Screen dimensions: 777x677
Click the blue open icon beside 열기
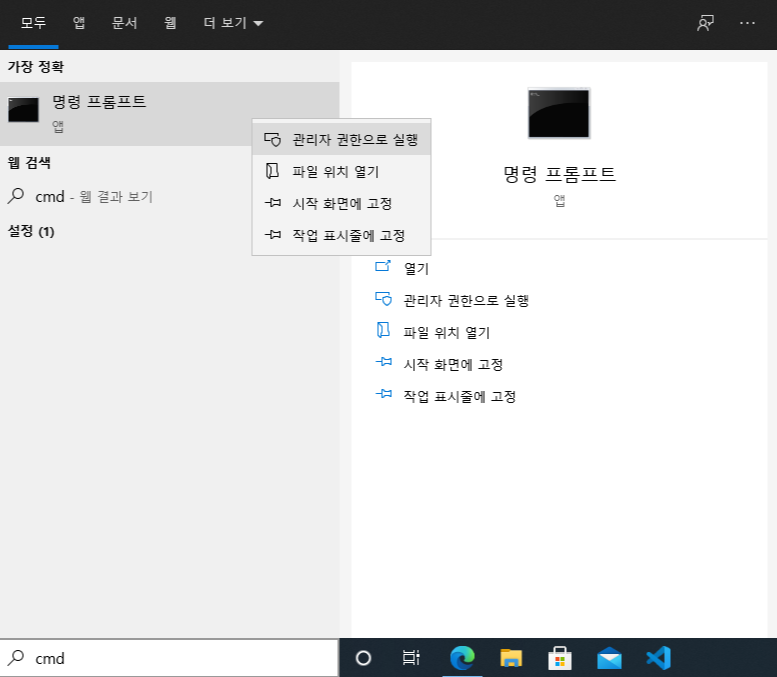[x=383, y=266]
